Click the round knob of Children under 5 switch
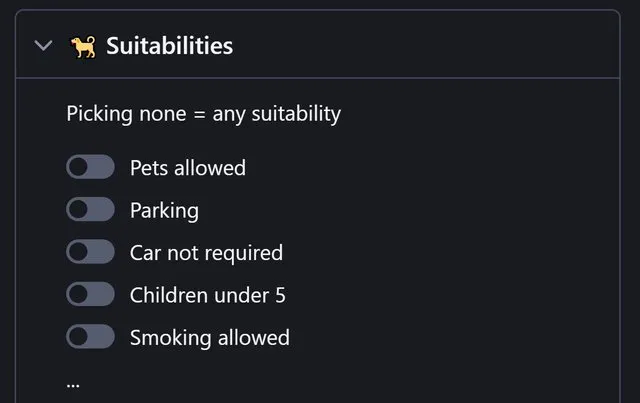 [x=78, y=294]
